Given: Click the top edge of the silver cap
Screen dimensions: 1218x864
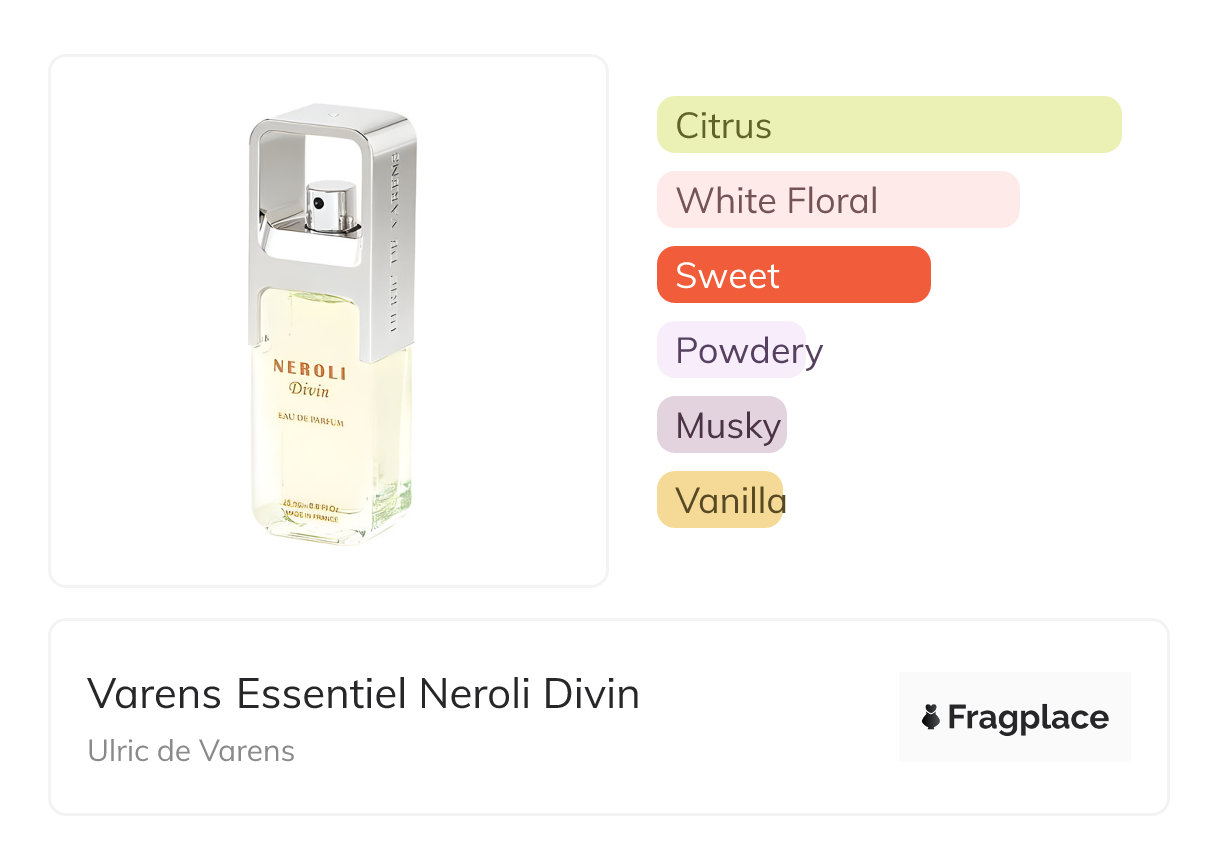Looking at the screenshot, I should tap(332, 111).
